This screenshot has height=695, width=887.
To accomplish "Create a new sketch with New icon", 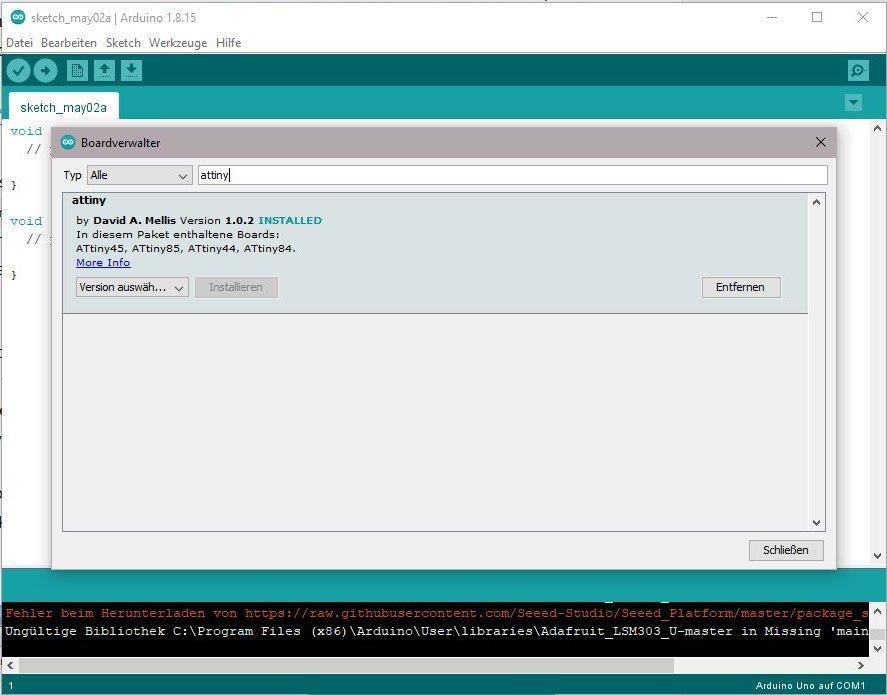I will pyautogui.click(x=77, y=71).
